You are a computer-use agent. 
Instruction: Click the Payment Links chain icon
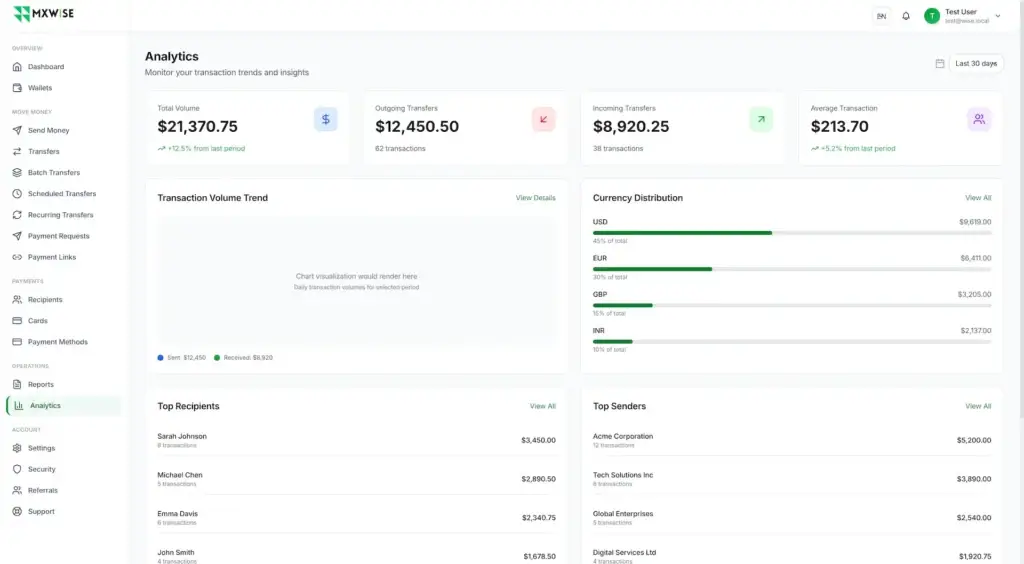[17, 257]
